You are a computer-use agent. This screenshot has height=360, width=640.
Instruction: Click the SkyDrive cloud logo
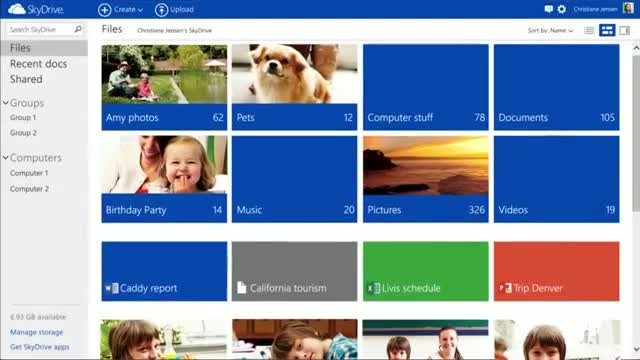pos(17,9)
